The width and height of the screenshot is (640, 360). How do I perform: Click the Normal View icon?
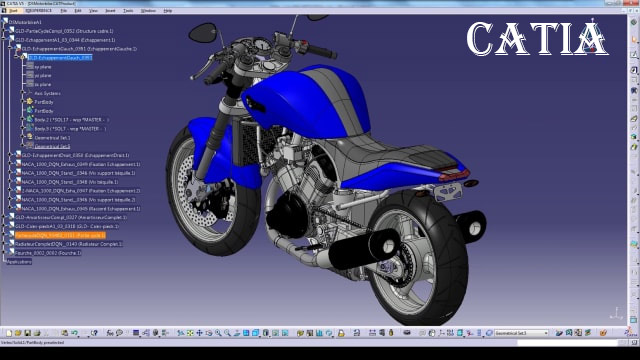(x=237, y=333)
